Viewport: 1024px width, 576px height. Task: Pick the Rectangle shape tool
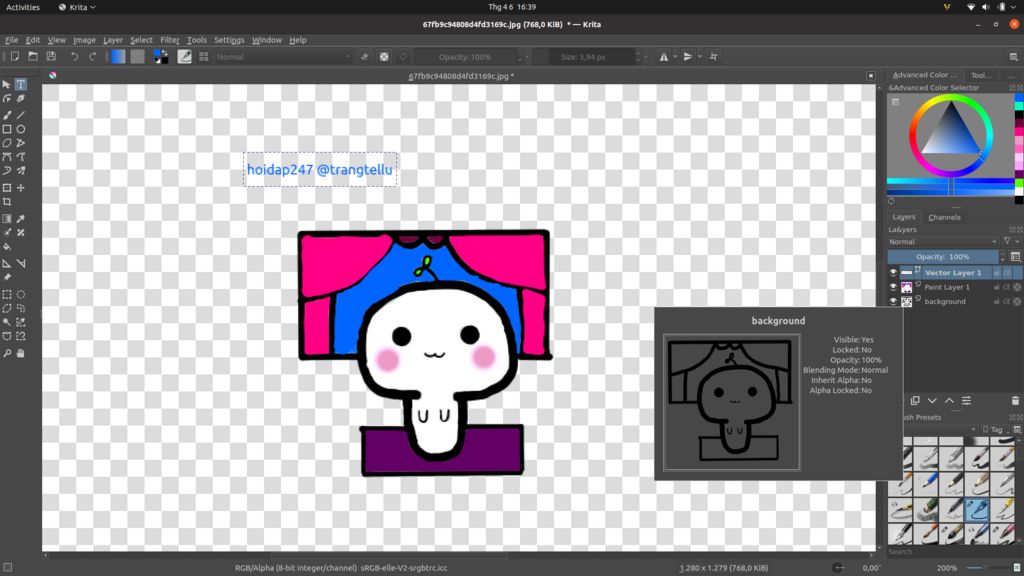pyautogui.click(x=7, y=129)
